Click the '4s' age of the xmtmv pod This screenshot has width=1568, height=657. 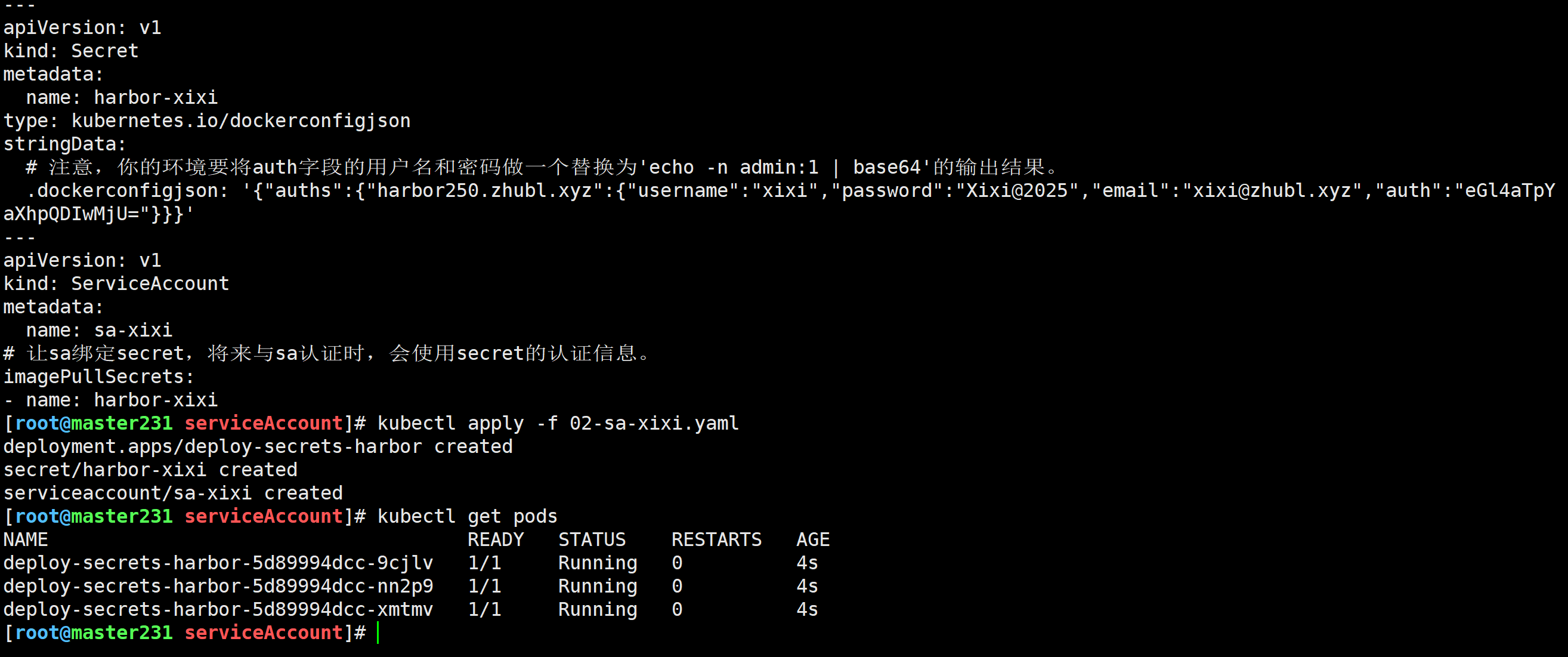pyautogui.click(x=807, y=609)
